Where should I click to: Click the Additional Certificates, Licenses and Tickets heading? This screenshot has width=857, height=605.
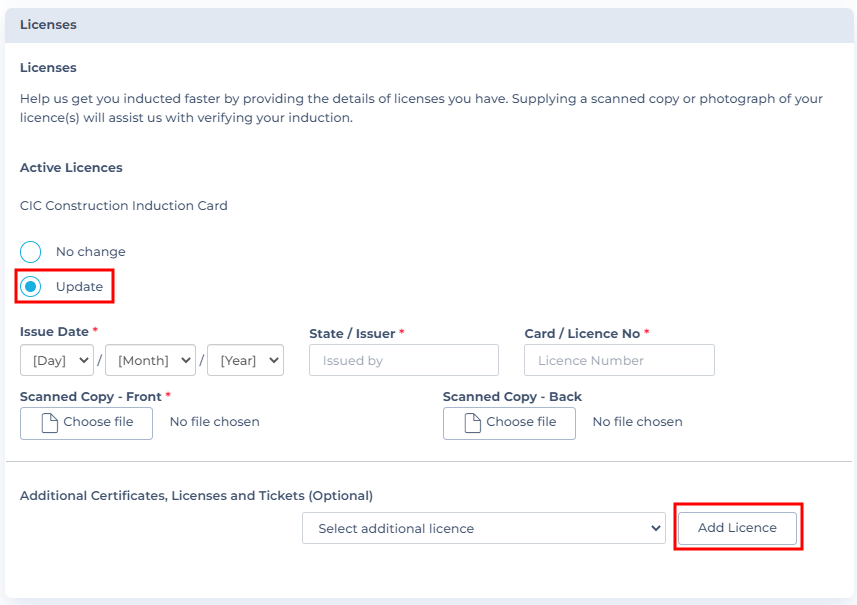[196, 496]
